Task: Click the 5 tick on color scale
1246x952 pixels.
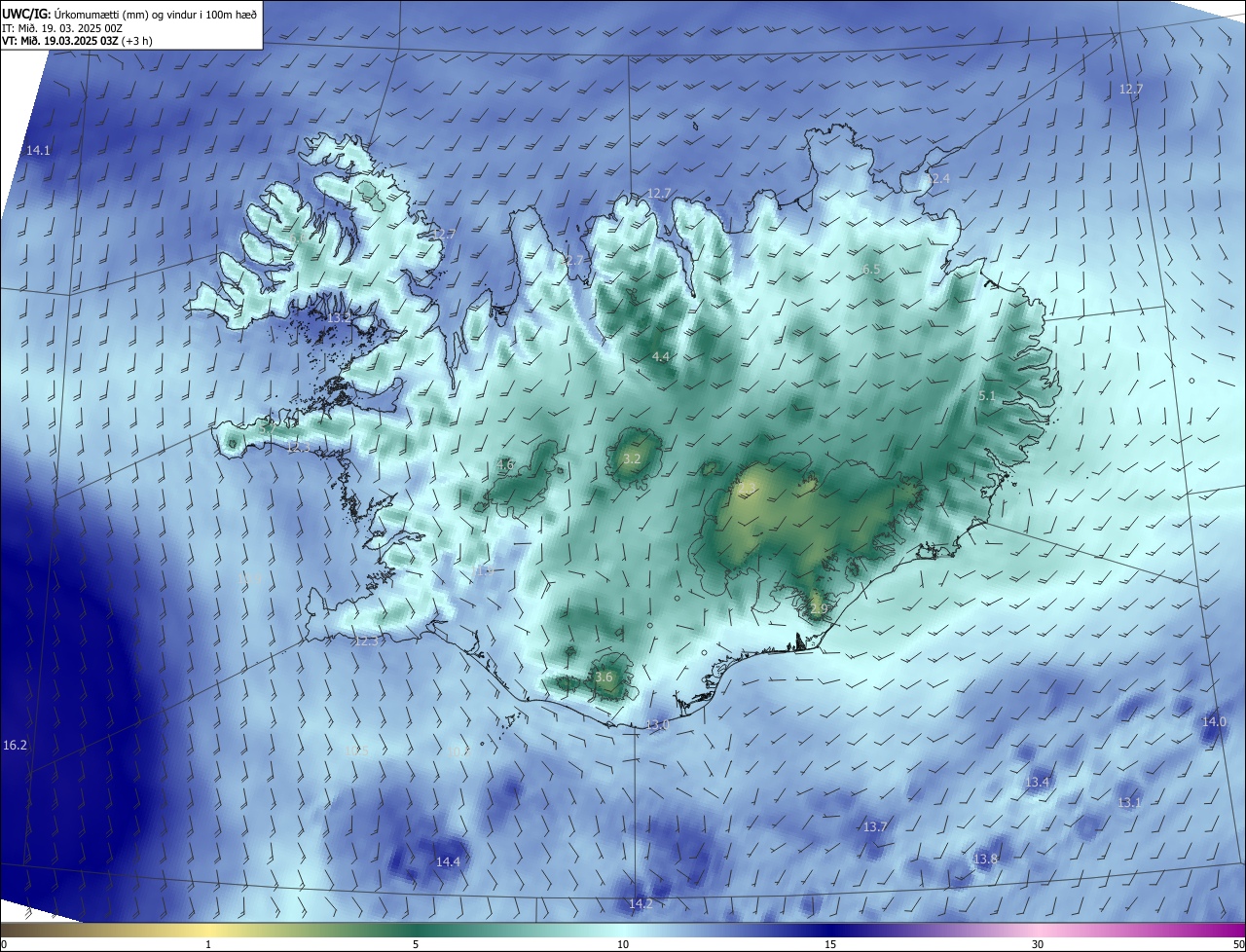Action: pyautogui.click(x=416, y=944)
